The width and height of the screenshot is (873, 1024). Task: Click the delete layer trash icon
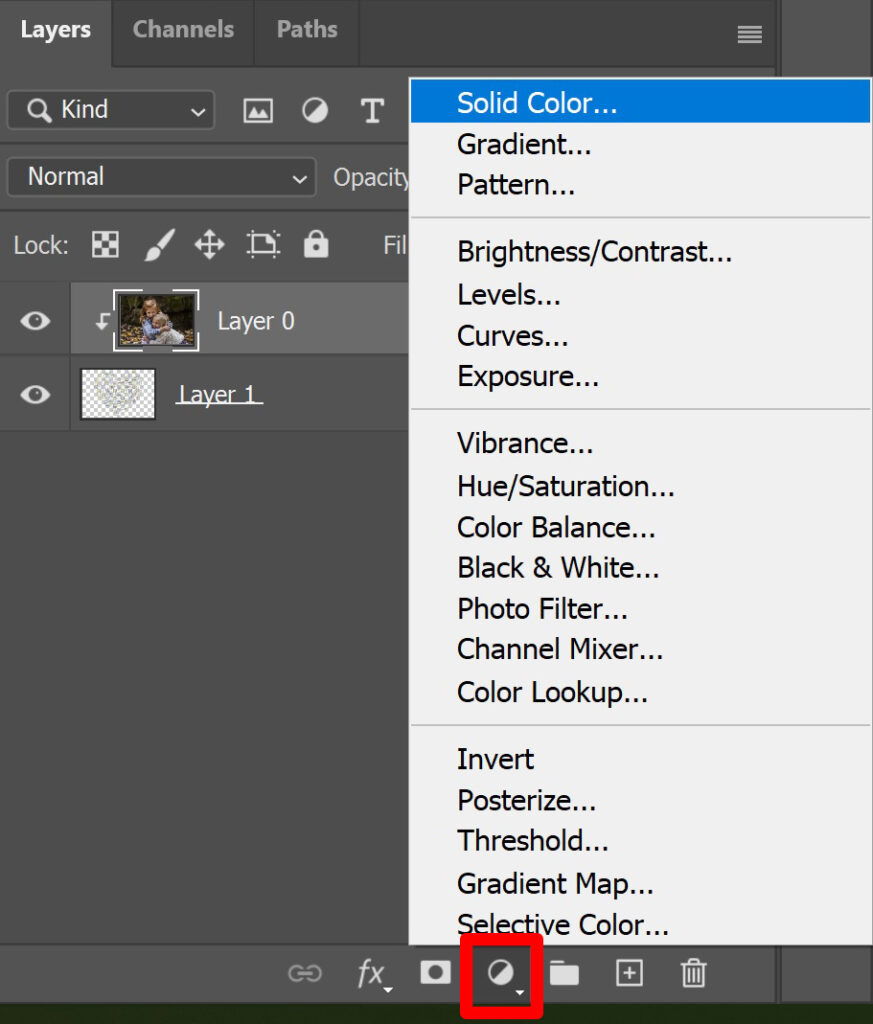693,973
